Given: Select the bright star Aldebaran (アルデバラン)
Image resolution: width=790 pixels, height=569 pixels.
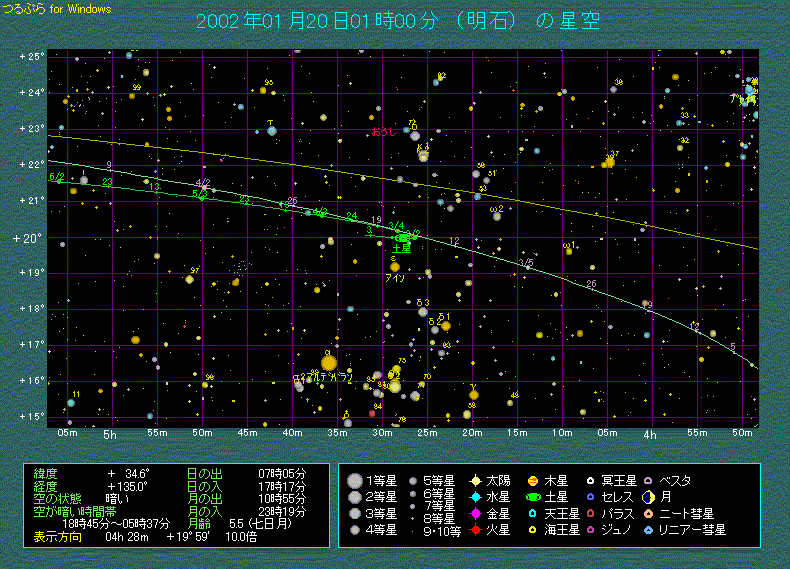Looking at the screenshot, I should click(x=329, y=363).
